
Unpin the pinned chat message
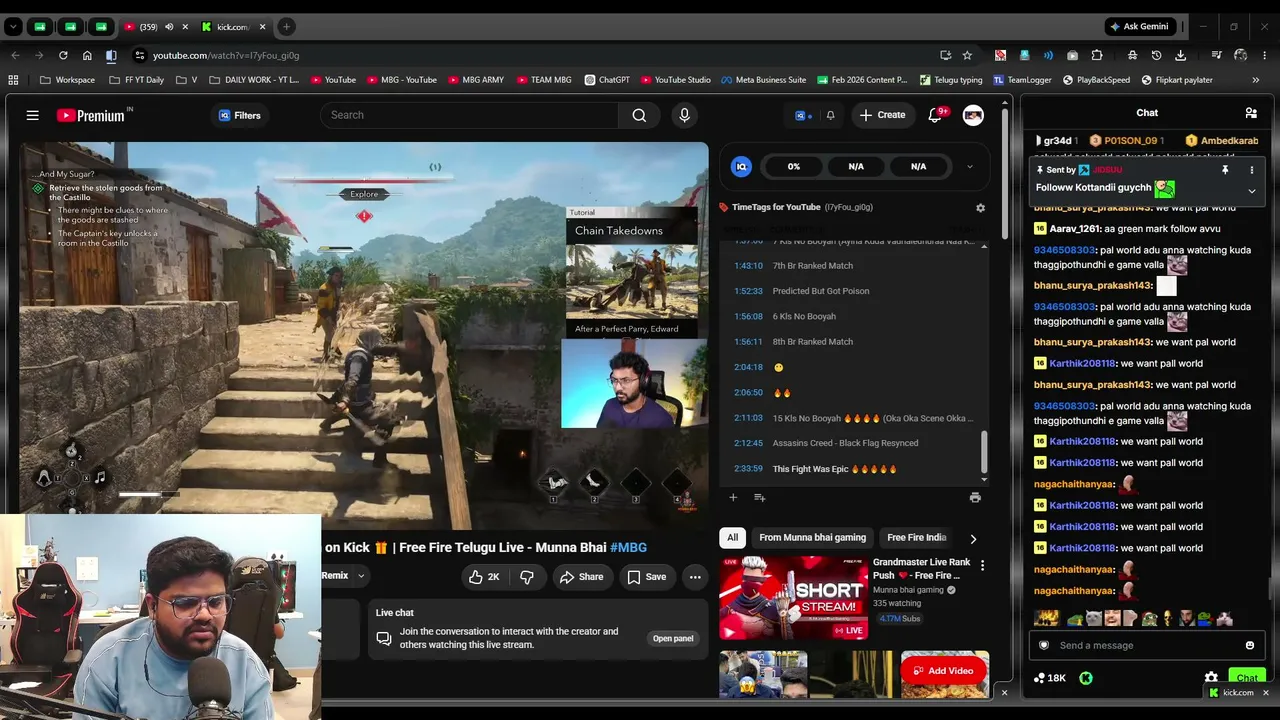point(1225,170)
